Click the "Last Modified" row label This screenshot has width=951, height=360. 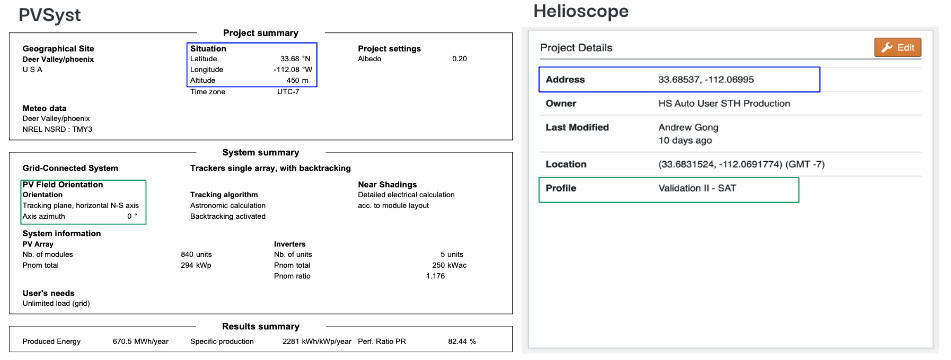[577, 127]
